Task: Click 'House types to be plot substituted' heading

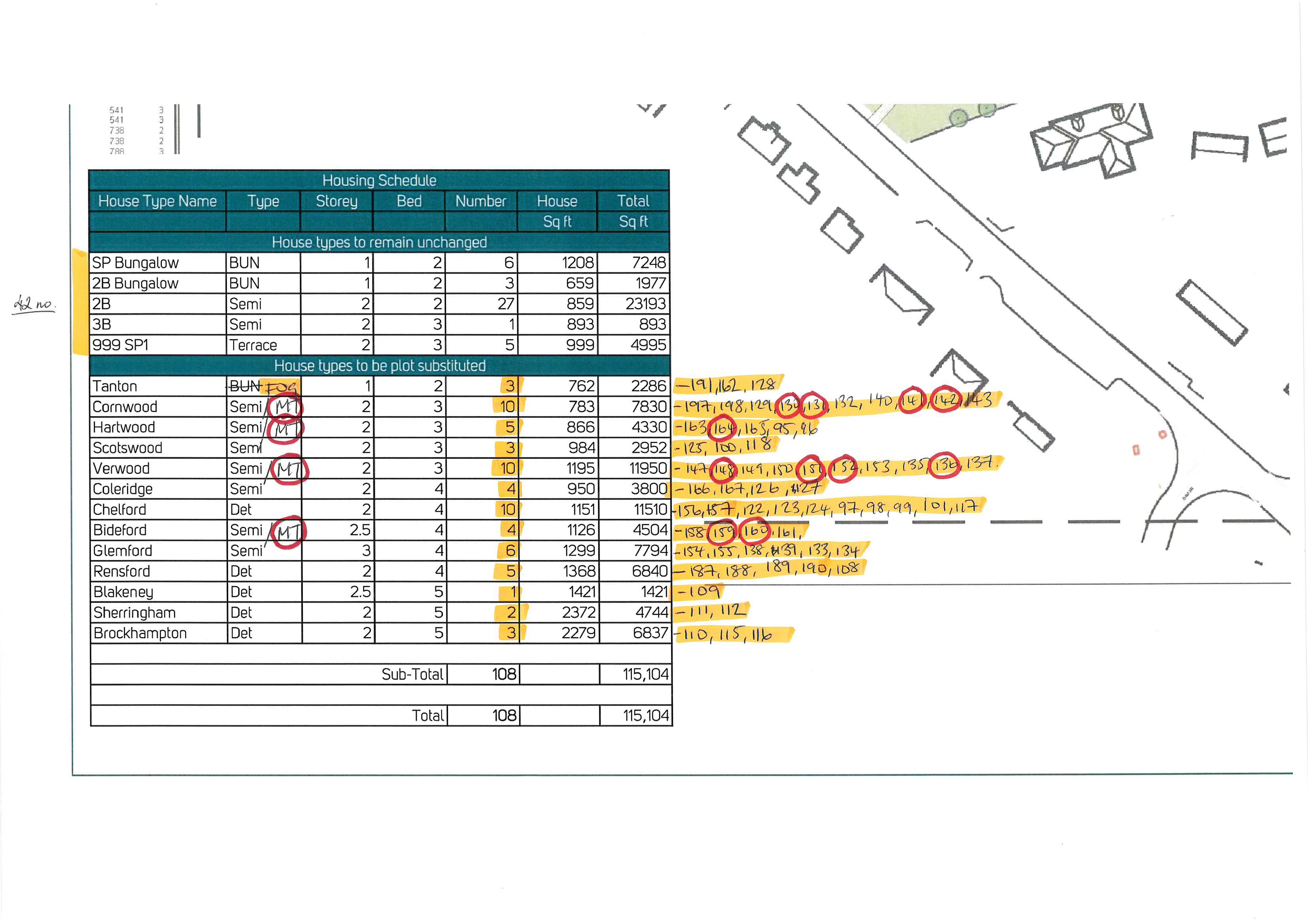Action: 380,366
